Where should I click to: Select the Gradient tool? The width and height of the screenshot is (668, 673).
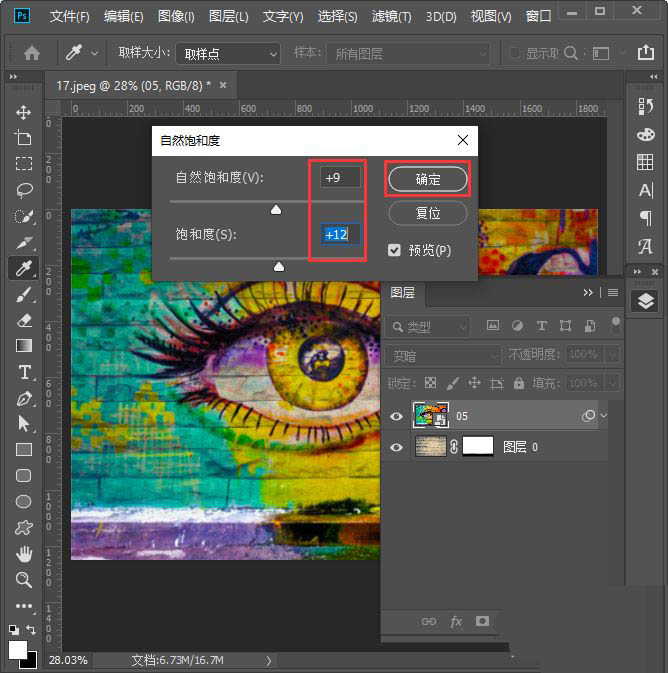point(24,346)
